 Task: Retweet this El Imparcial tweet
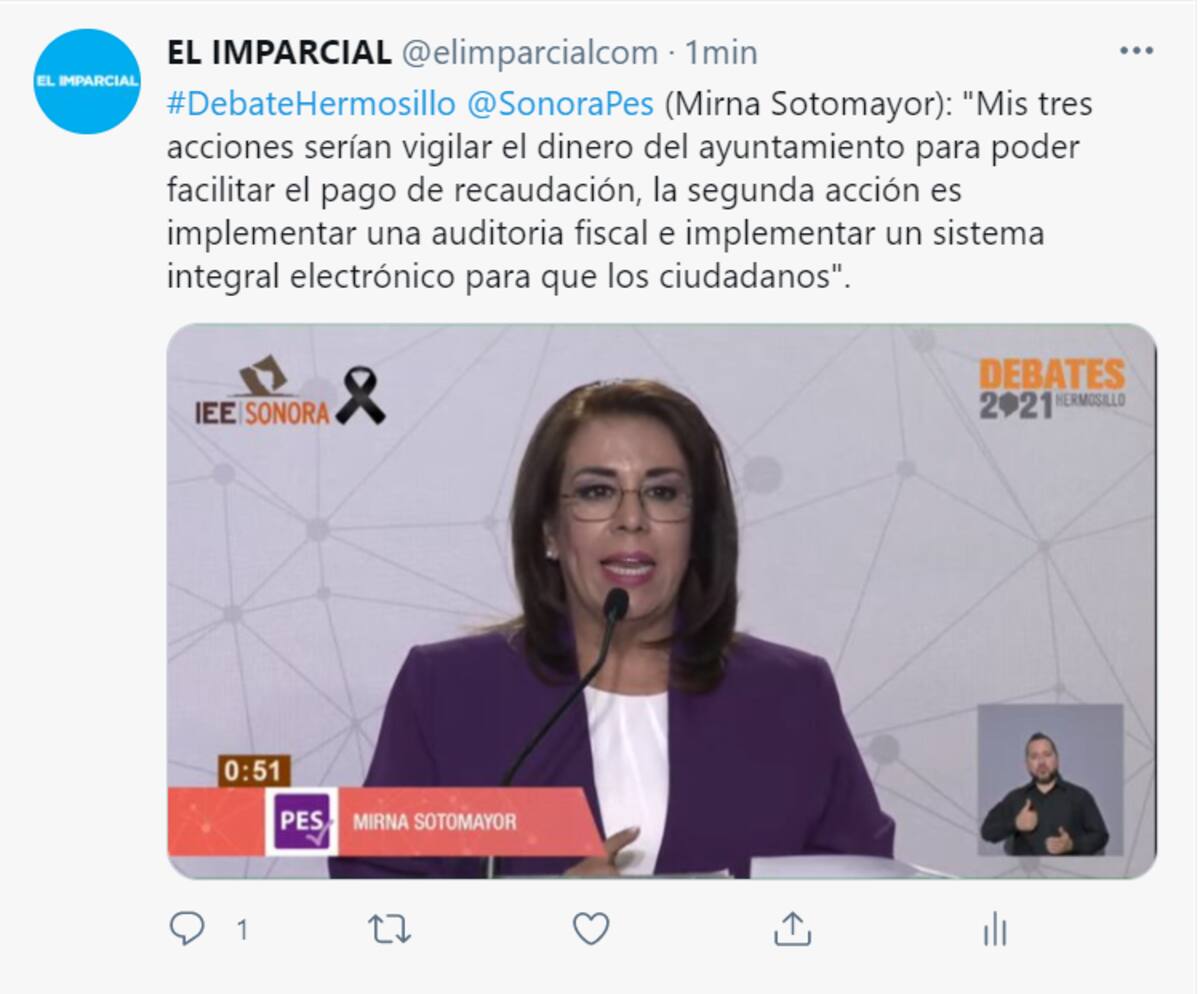coord(389,930)
